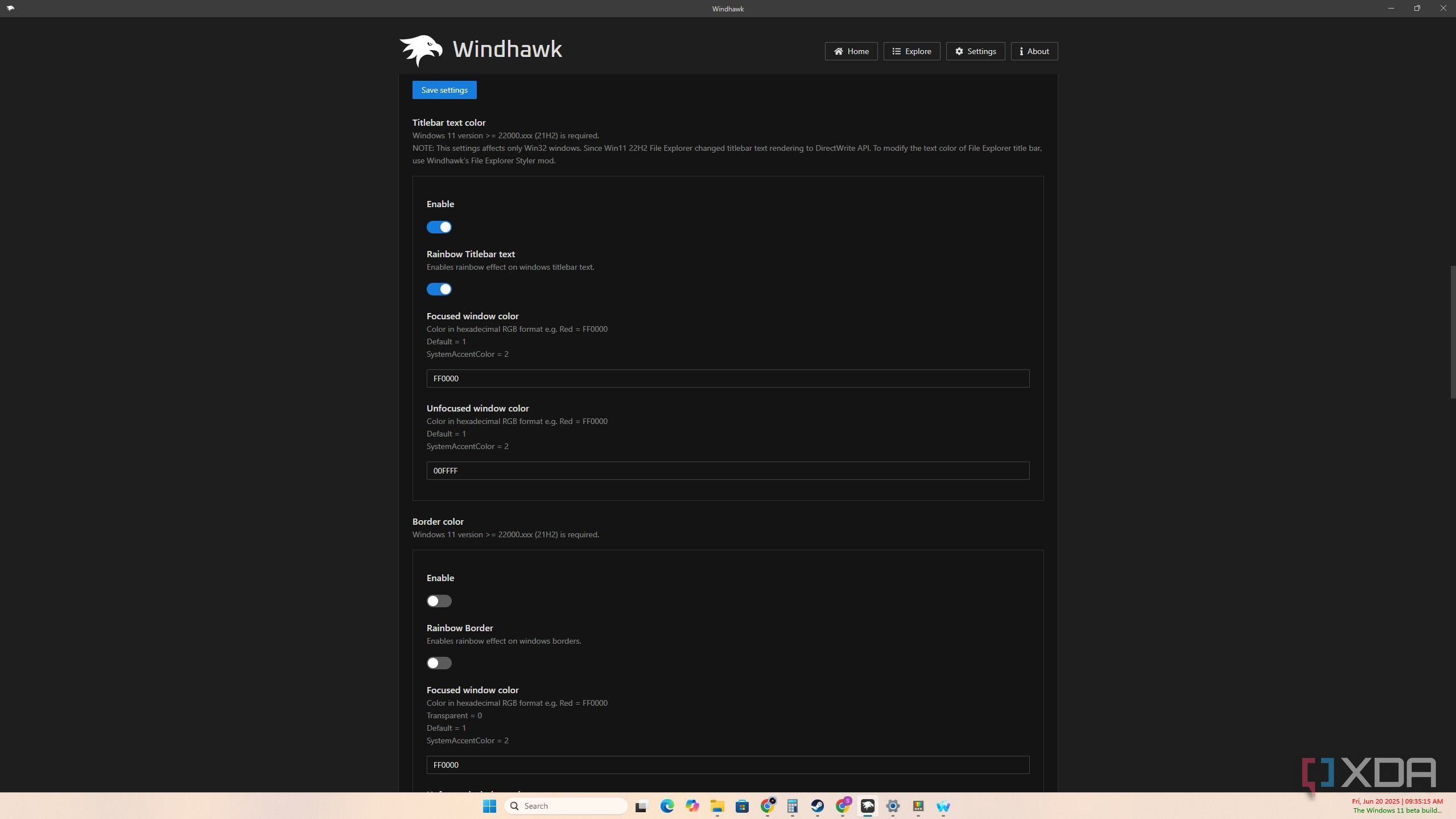1456x819 pixels.
Task: Open Microsoft Store from the taskbar
Action: click(x=742, y=806)
